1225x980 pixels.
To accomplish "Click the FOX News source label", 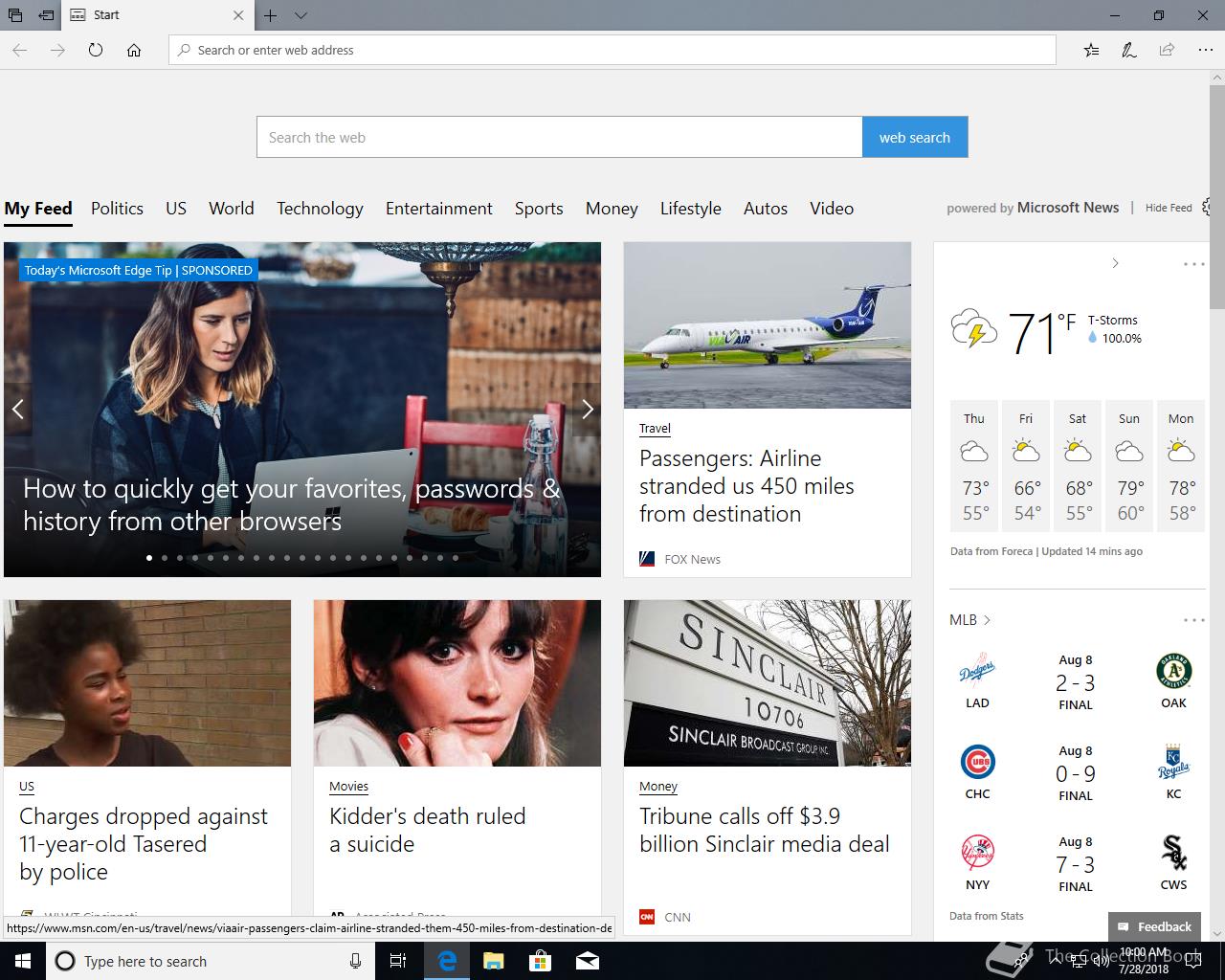I will [x=693, y=559].
